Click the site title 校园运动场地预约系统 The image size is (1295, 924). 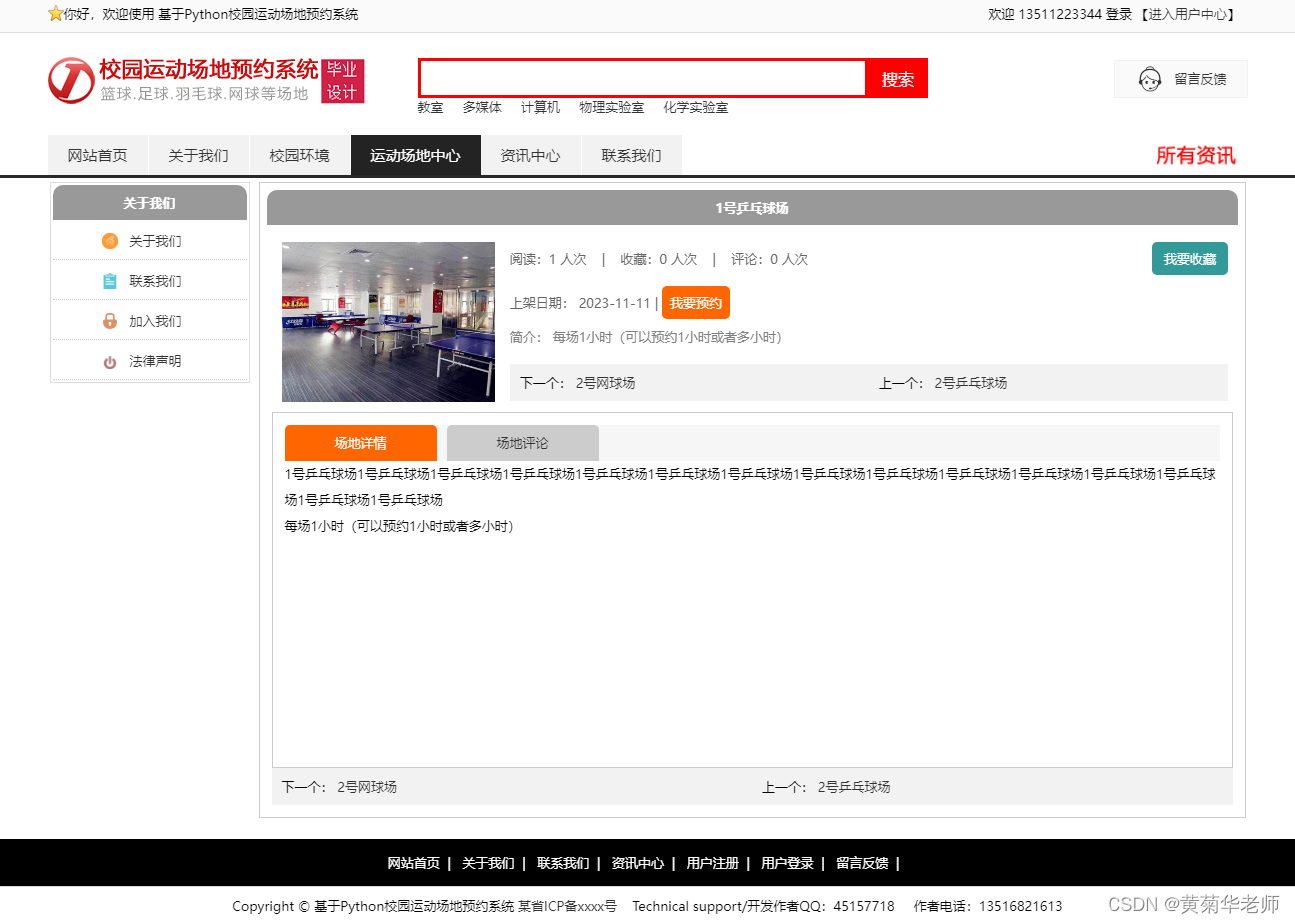pyautogui.click(x=209, y=69)
